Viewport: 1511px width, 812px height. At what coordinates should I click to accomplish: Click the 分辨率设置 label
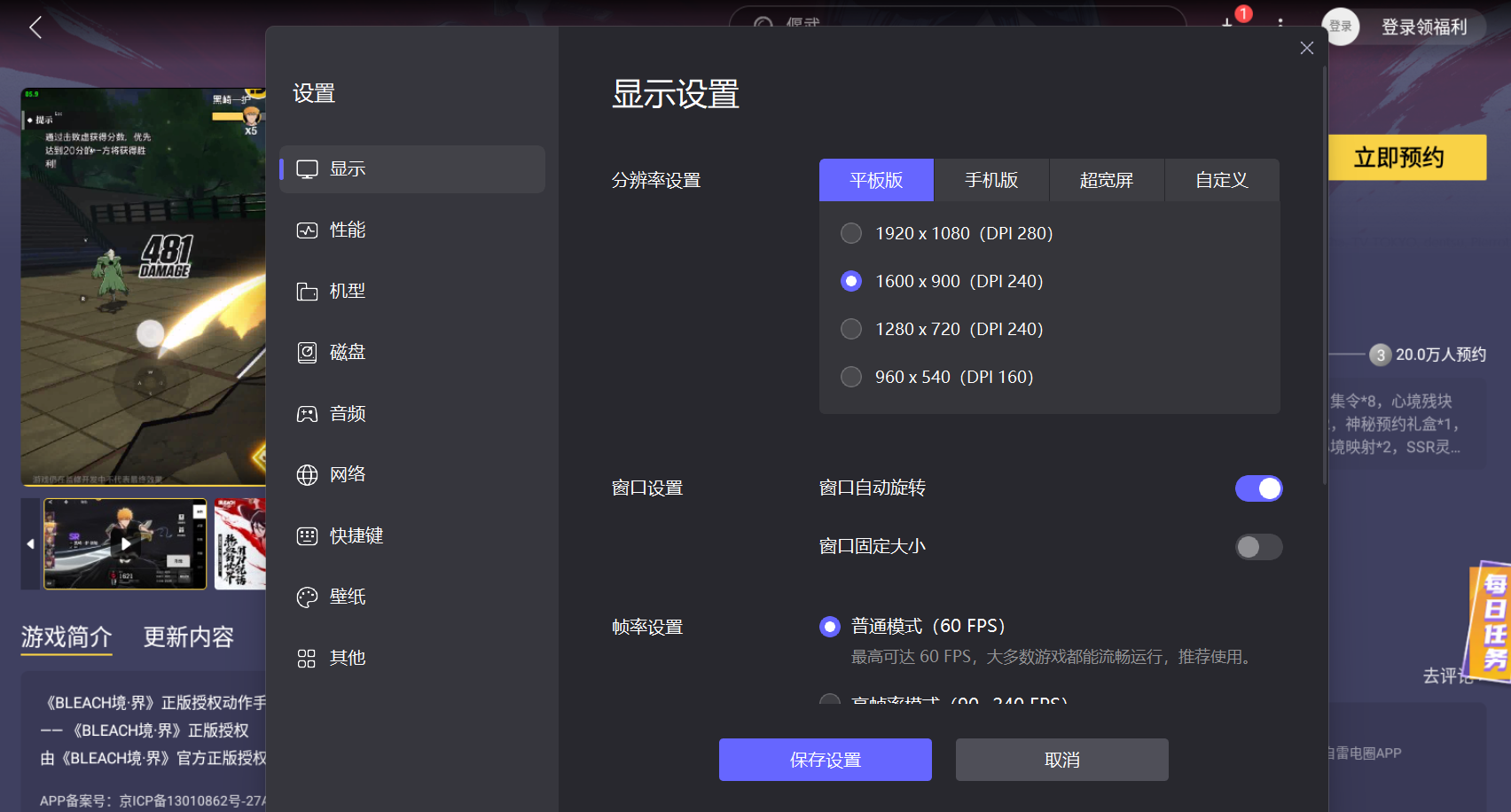[x=656, y=181]
